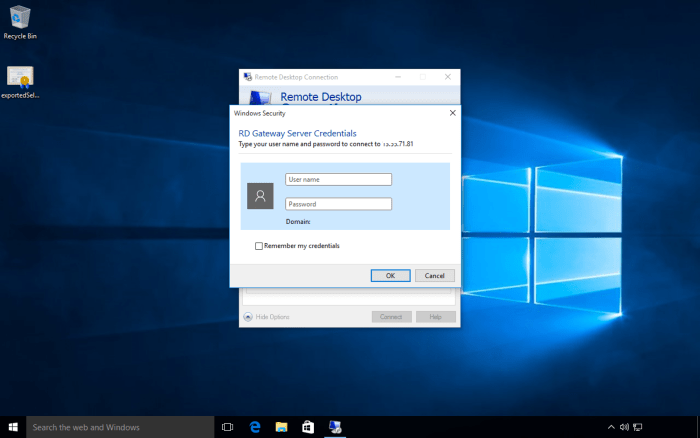700x438 pixels.
Task: Open the volume control tray icon
Action: (x=624, y=427)
